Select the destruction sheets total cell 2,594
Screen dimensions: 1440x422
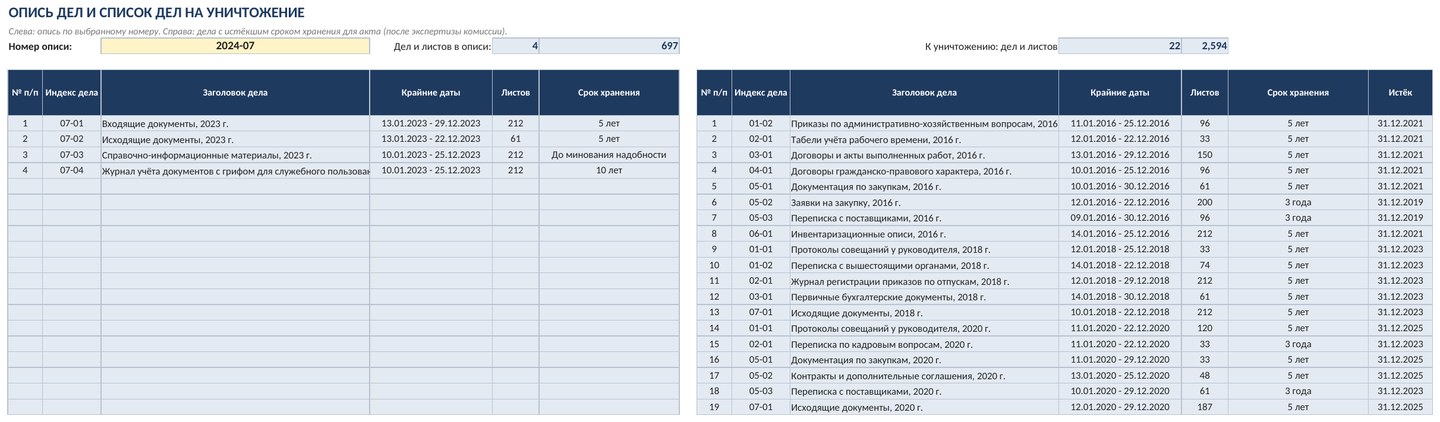tap(1205, 46)
